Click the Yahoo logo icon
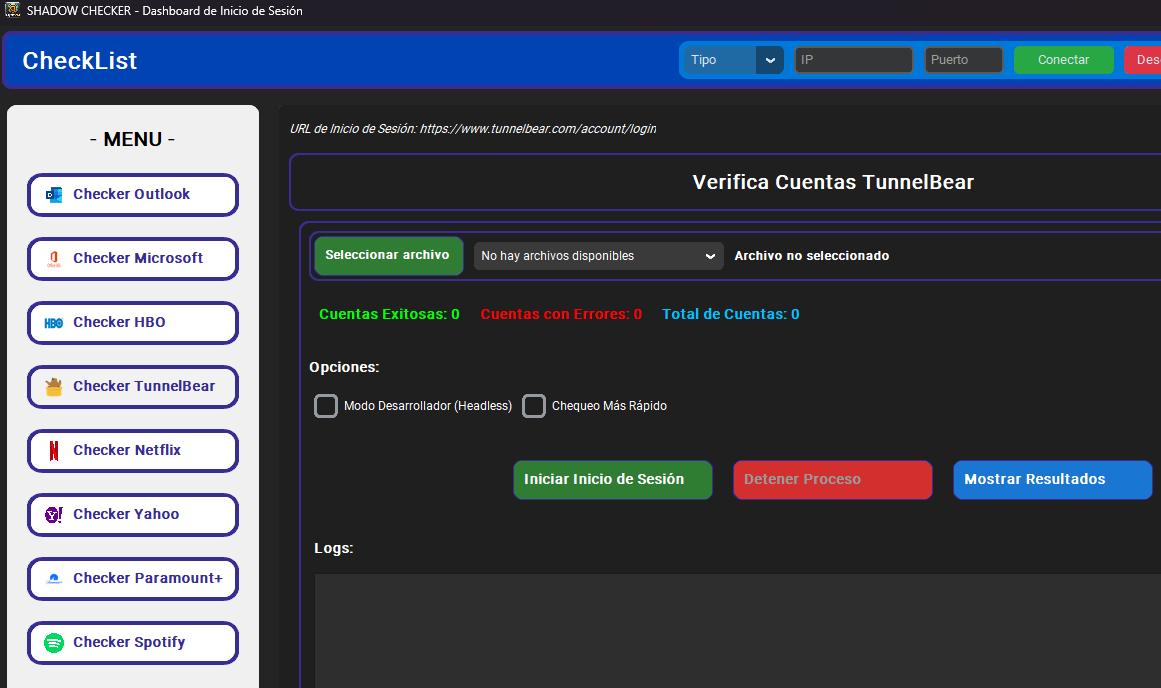Viewport: 1161px width, 688px height. coord(54,515)
